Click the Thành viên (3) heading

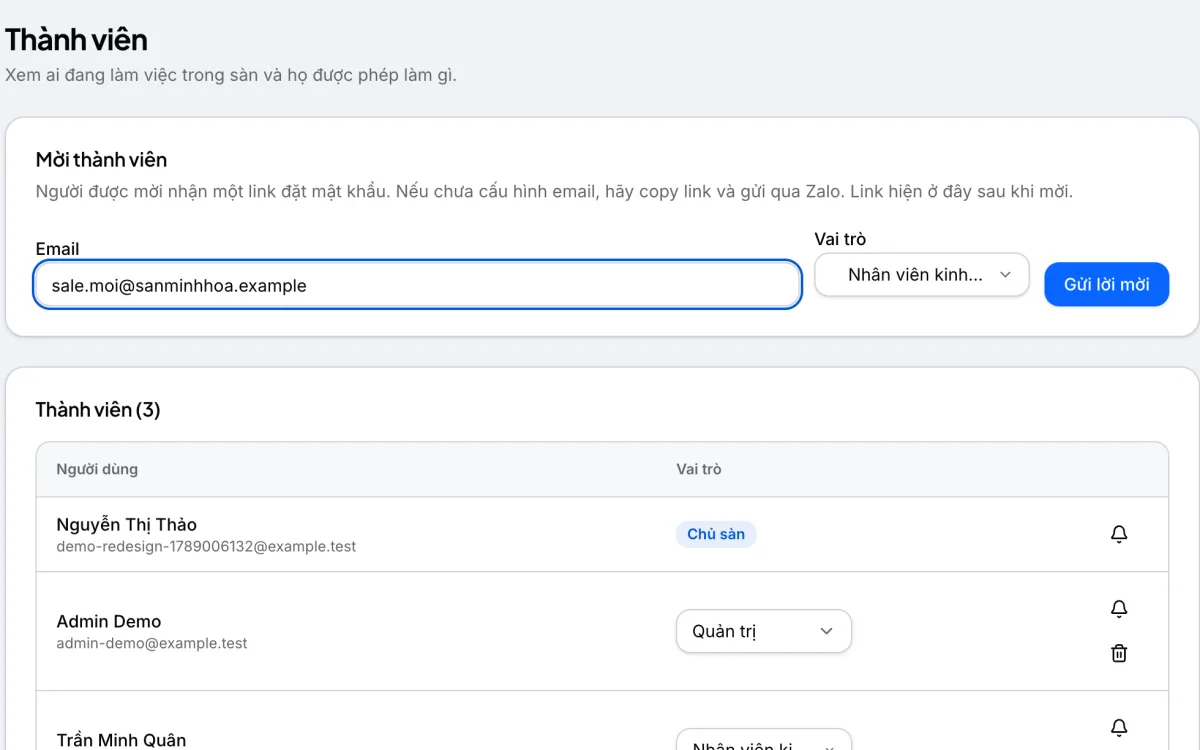point(98,410)
